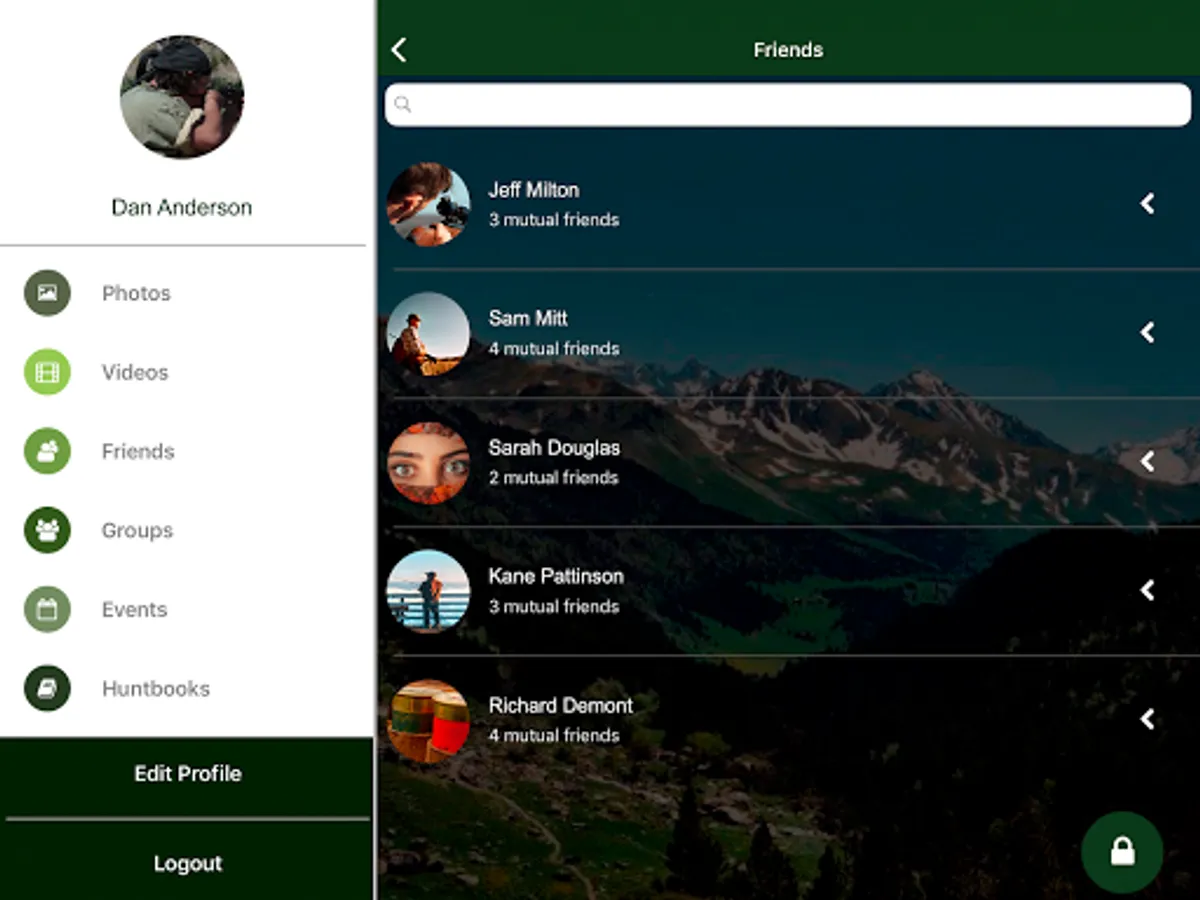Open Richard Demont's avatar

(428, 720)
